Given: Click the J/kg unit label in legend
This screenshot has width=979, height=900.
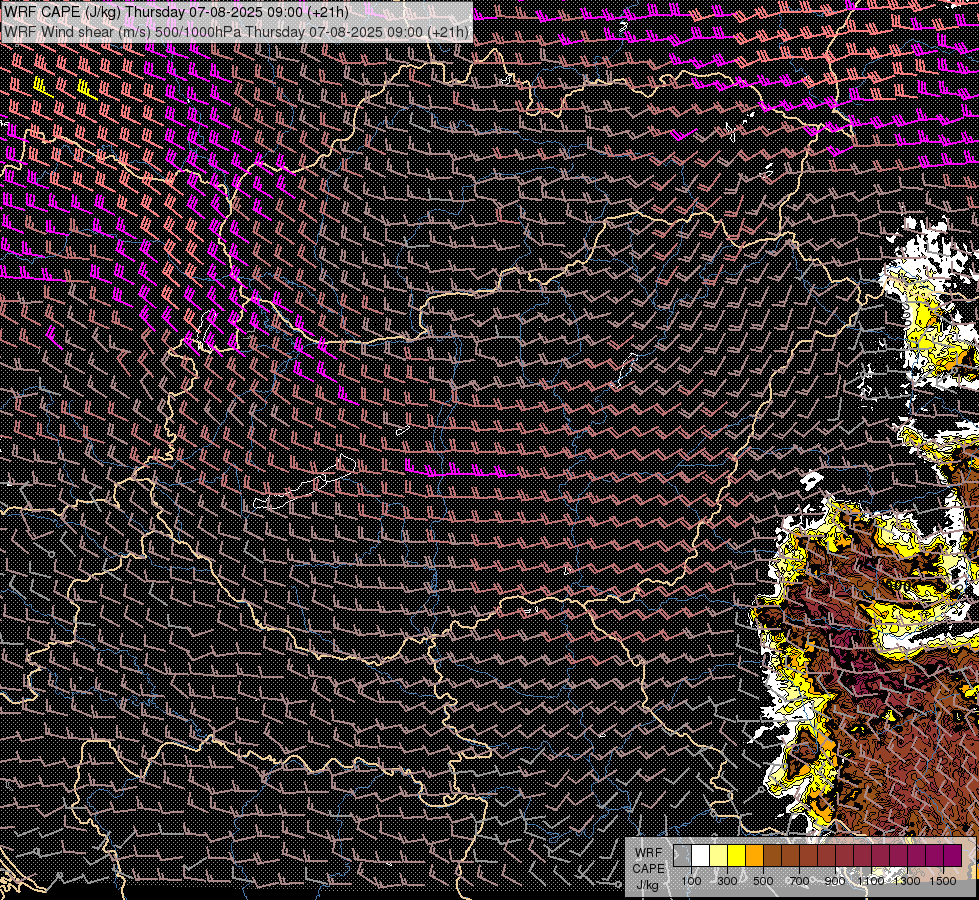Looking at the screenshot, I should 648,885.
